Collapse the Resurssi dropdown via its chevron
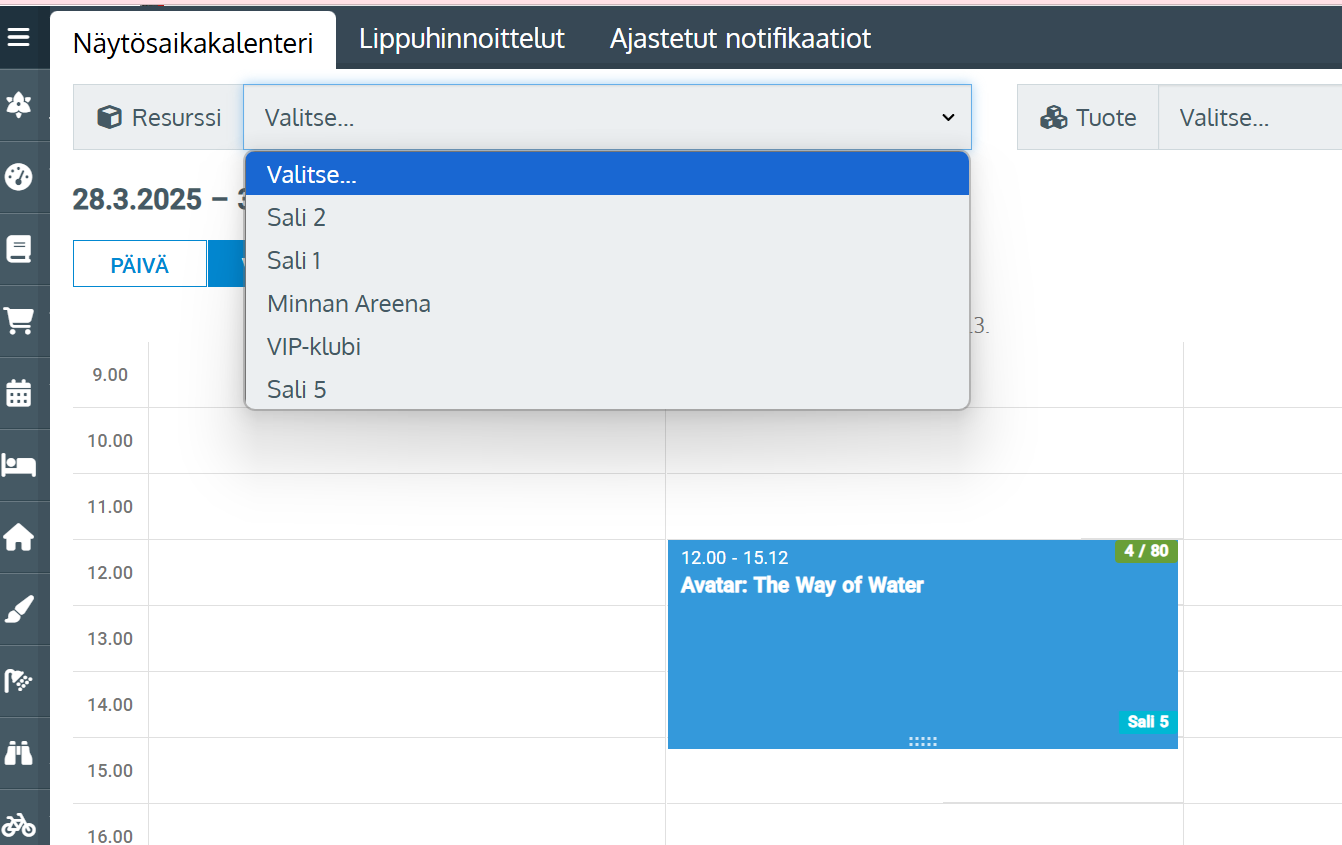This screenshot has width=1342, height=845. (x=948, y=118)
